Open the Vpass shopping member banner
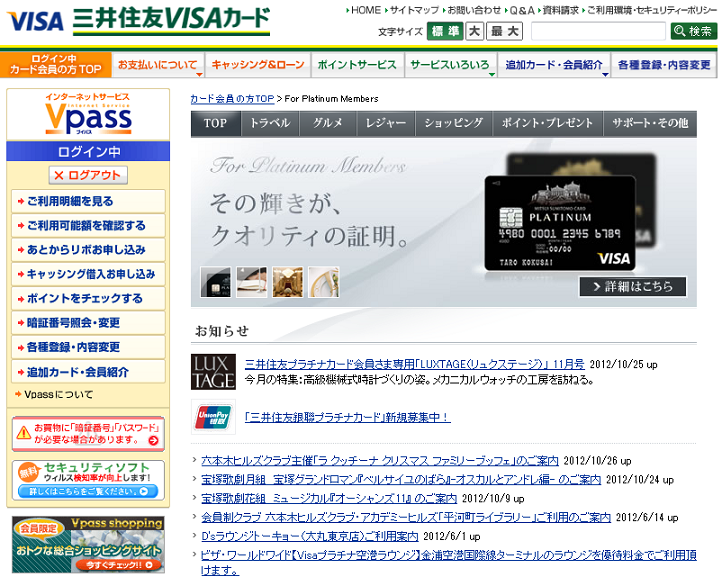This screenshot has width=722, height=577. [x=88, y=544]
